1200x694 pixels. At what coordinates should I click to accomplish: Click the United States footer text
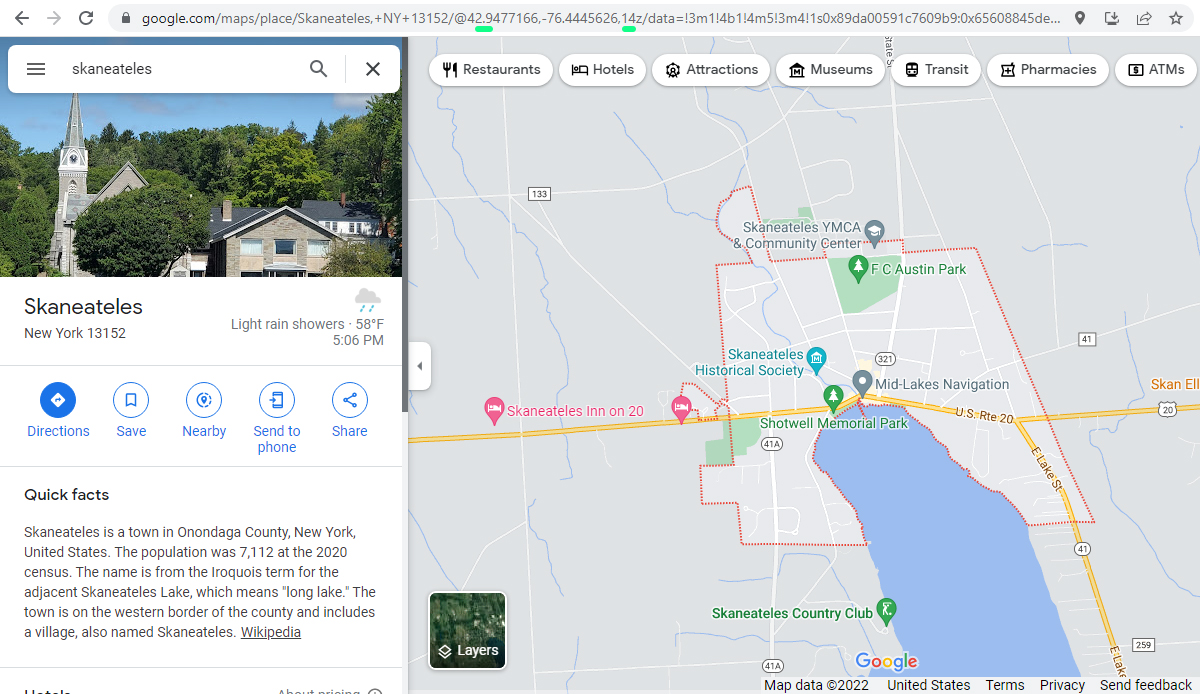coord(928,685)
